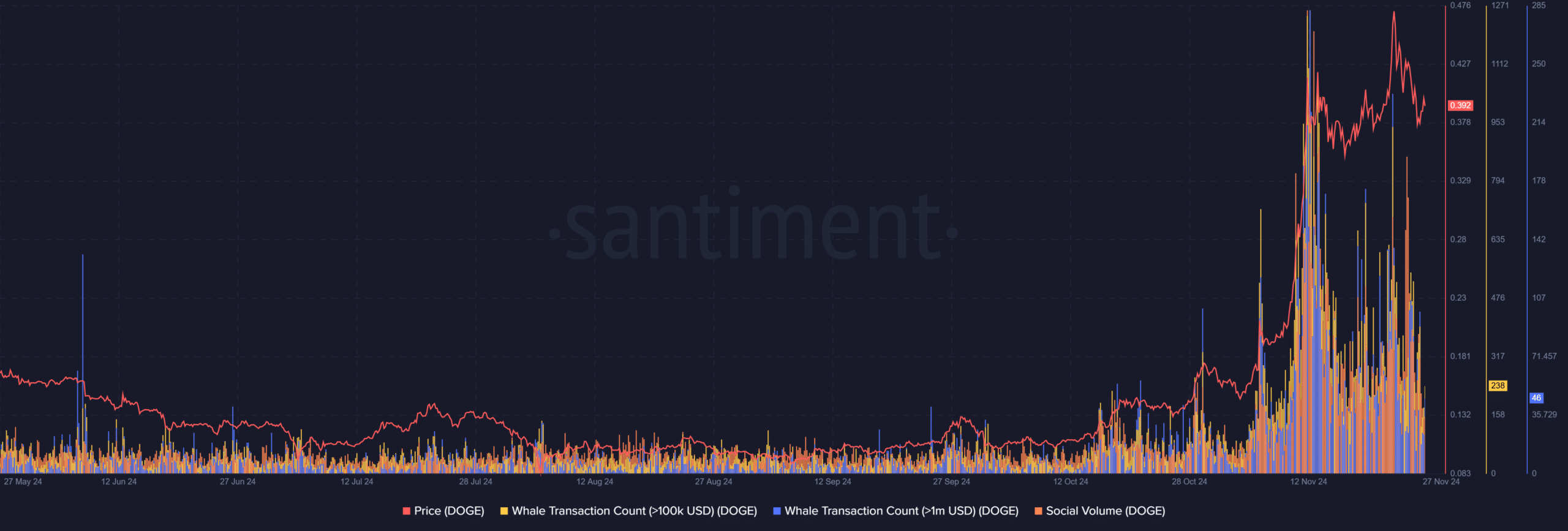Click the red 0.392 current price badge
Viewport: 1568px width, 531px height.
click(x=1460, y=105)
